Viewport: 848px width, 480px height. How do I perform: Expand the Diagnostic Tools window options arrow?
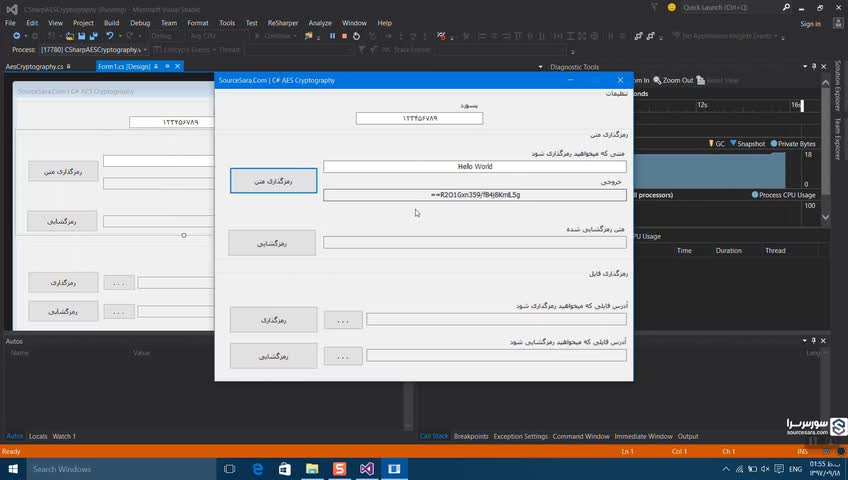(805, 66)
